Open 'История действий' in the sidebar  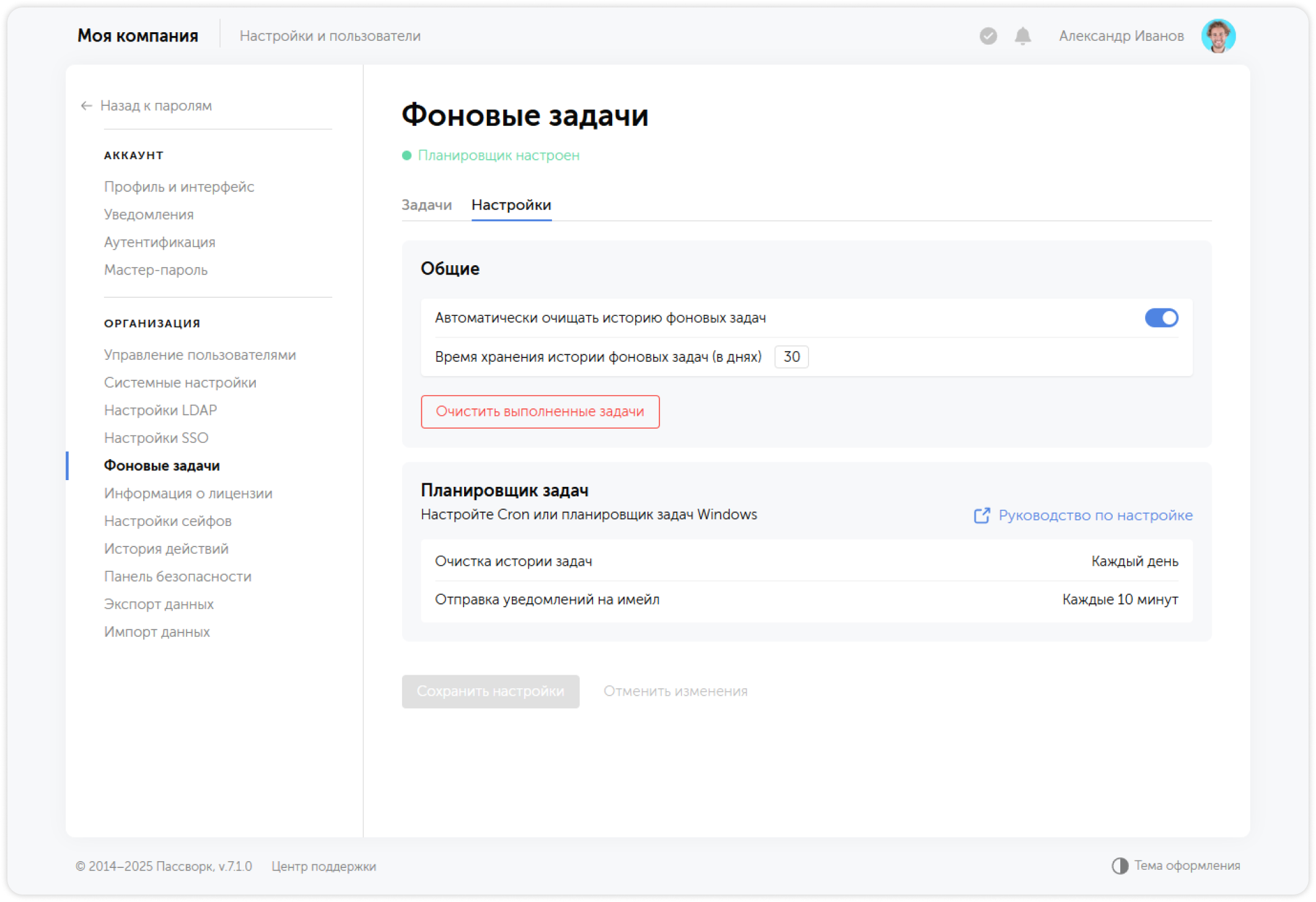[x=166, y=548]
